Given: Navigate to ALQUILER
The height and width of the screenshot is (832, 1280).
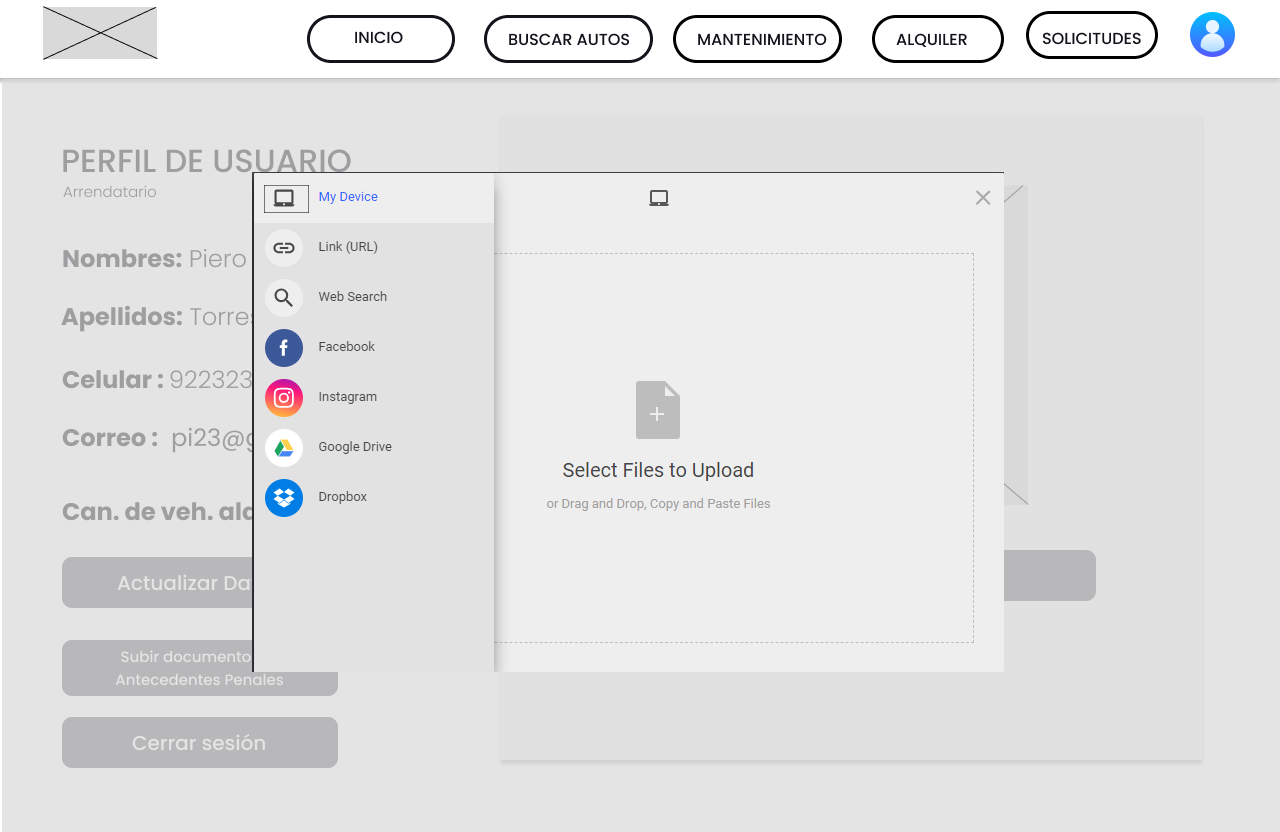Looking at the screenshot, I should 938,39.
